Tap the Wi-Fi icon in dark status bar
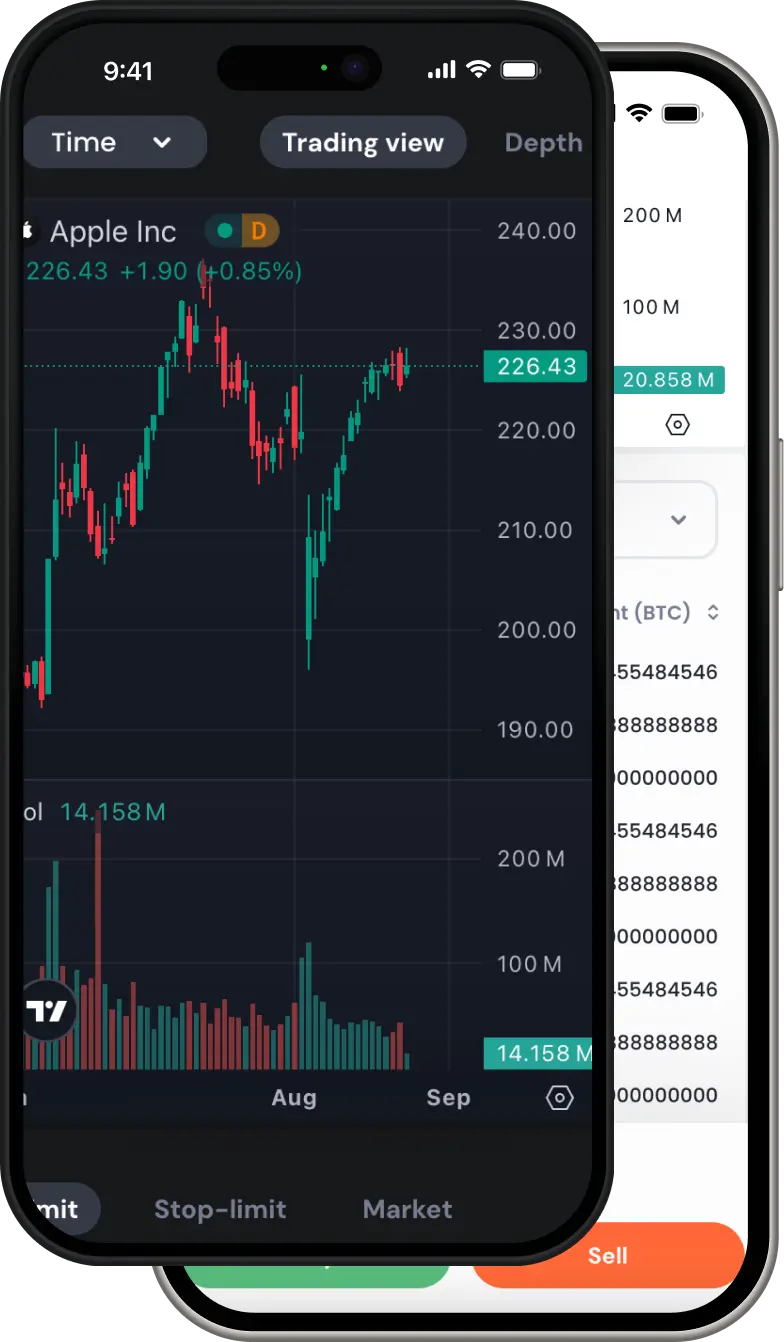 pos(478,70)
